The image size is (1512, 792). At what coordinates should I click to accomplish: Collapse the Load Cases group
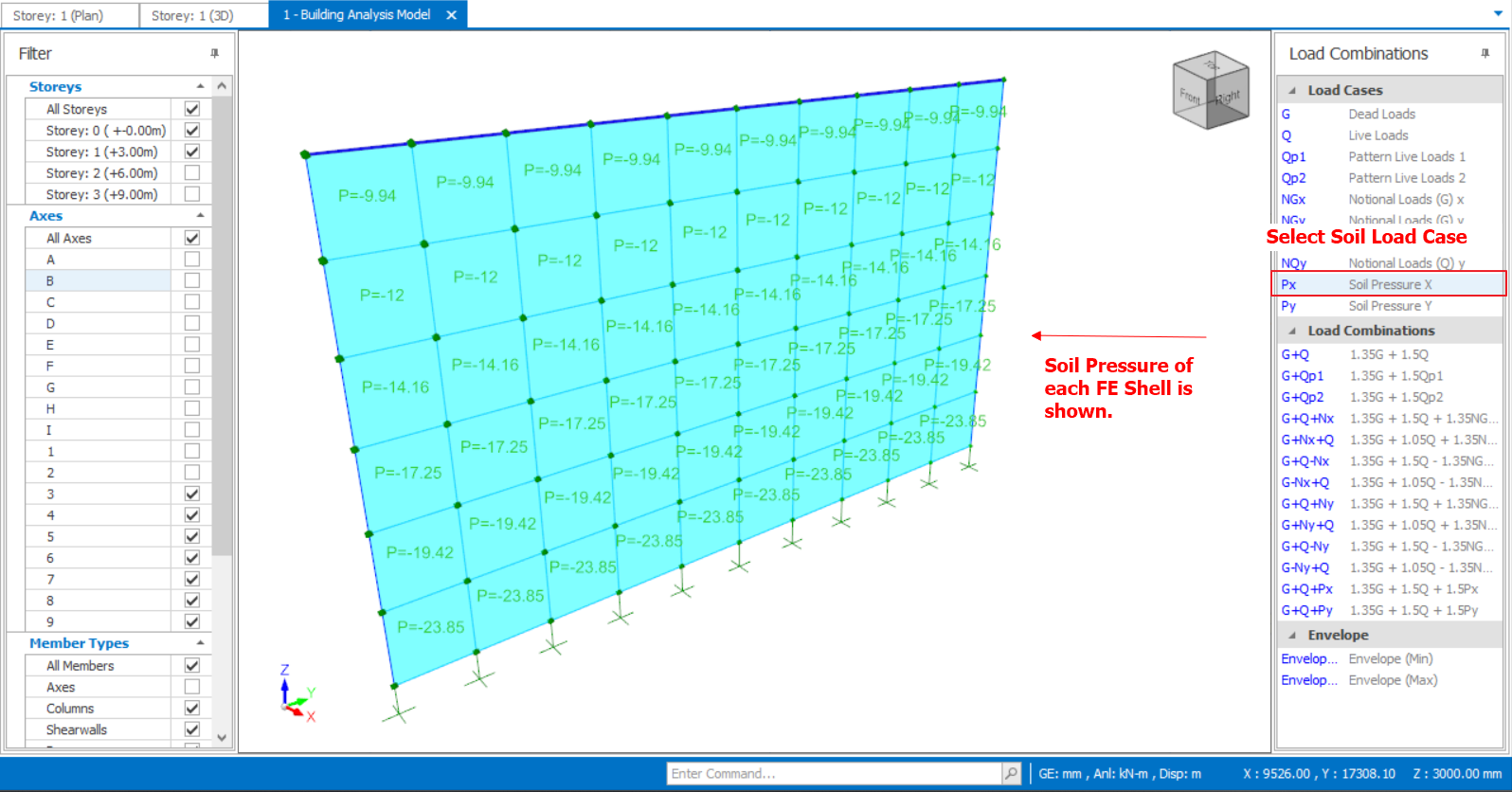point(1292,91)
